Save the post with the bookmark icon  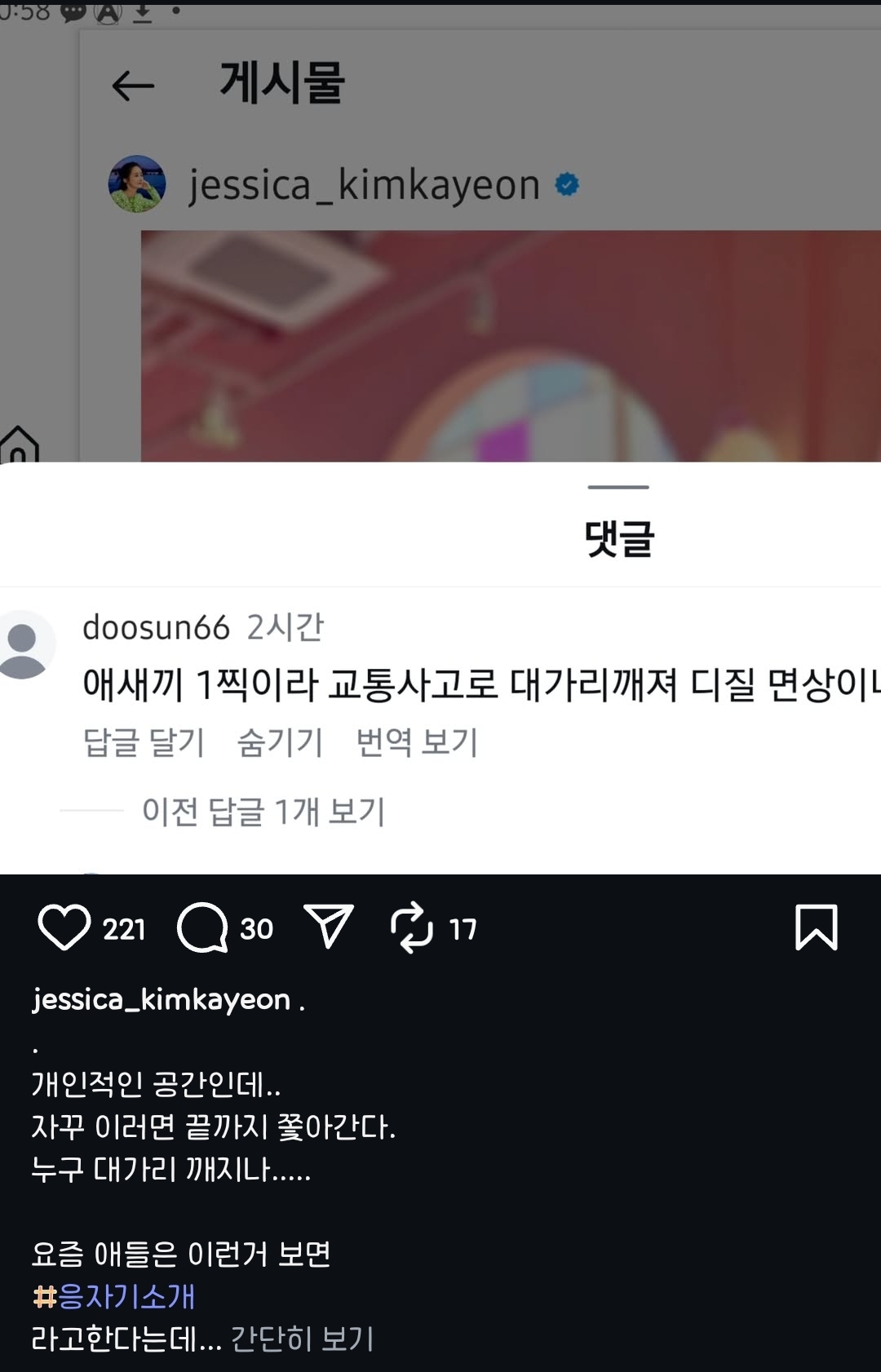pyautogui.click(x=817, y=927)
